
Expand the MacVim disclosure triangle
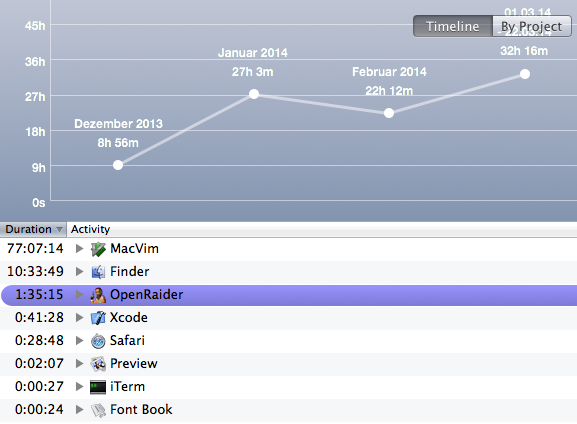click(79, 248)
